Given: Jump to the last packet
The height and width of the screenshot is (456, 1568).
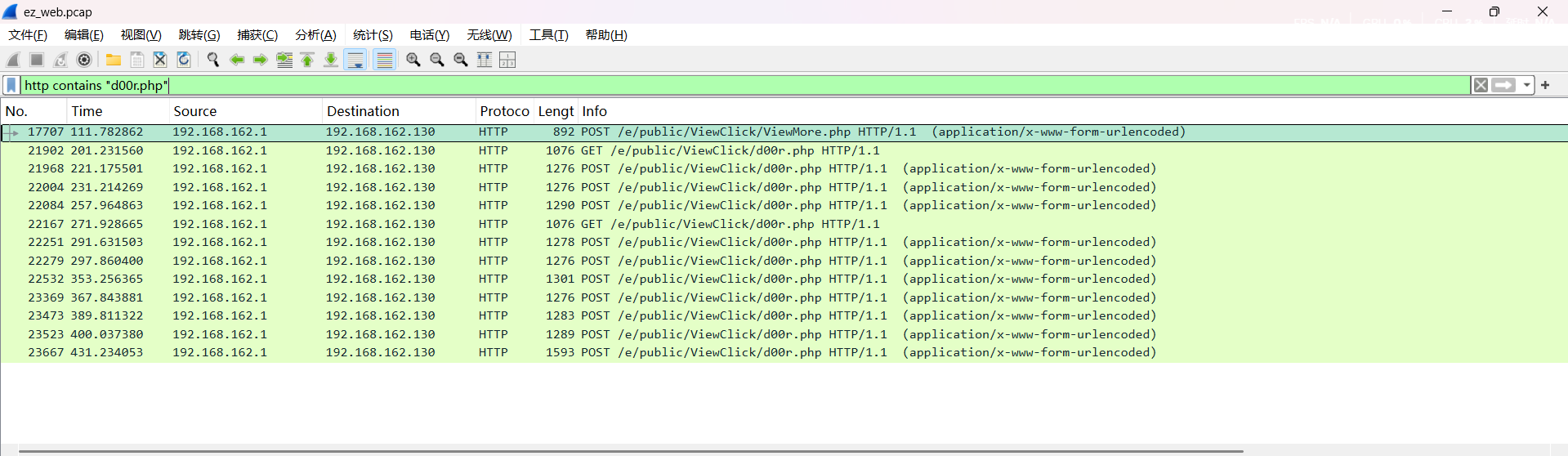Looking at the screenshot, I should 331,60.
